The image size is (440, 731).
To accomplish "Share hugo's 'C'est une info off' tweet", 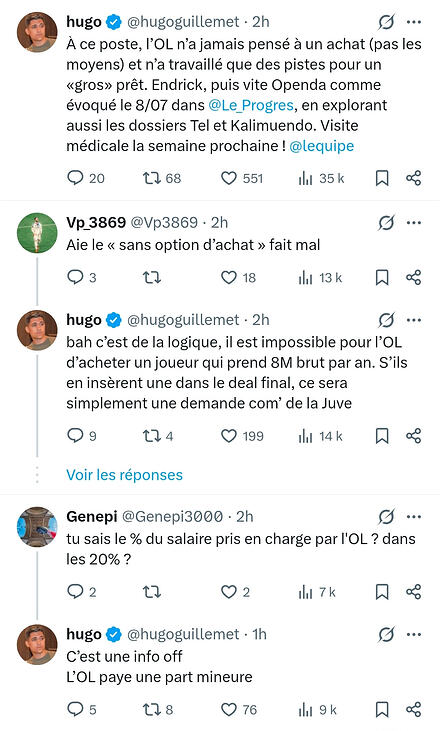I will 413,709.
